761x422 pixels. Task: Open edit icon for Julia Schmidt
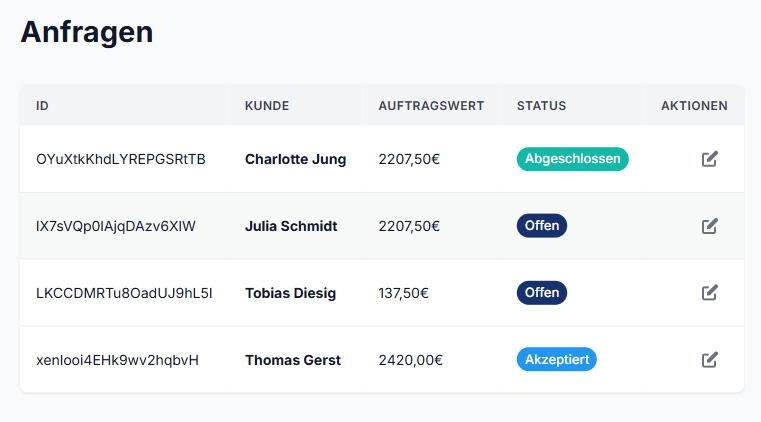[710, 226]
